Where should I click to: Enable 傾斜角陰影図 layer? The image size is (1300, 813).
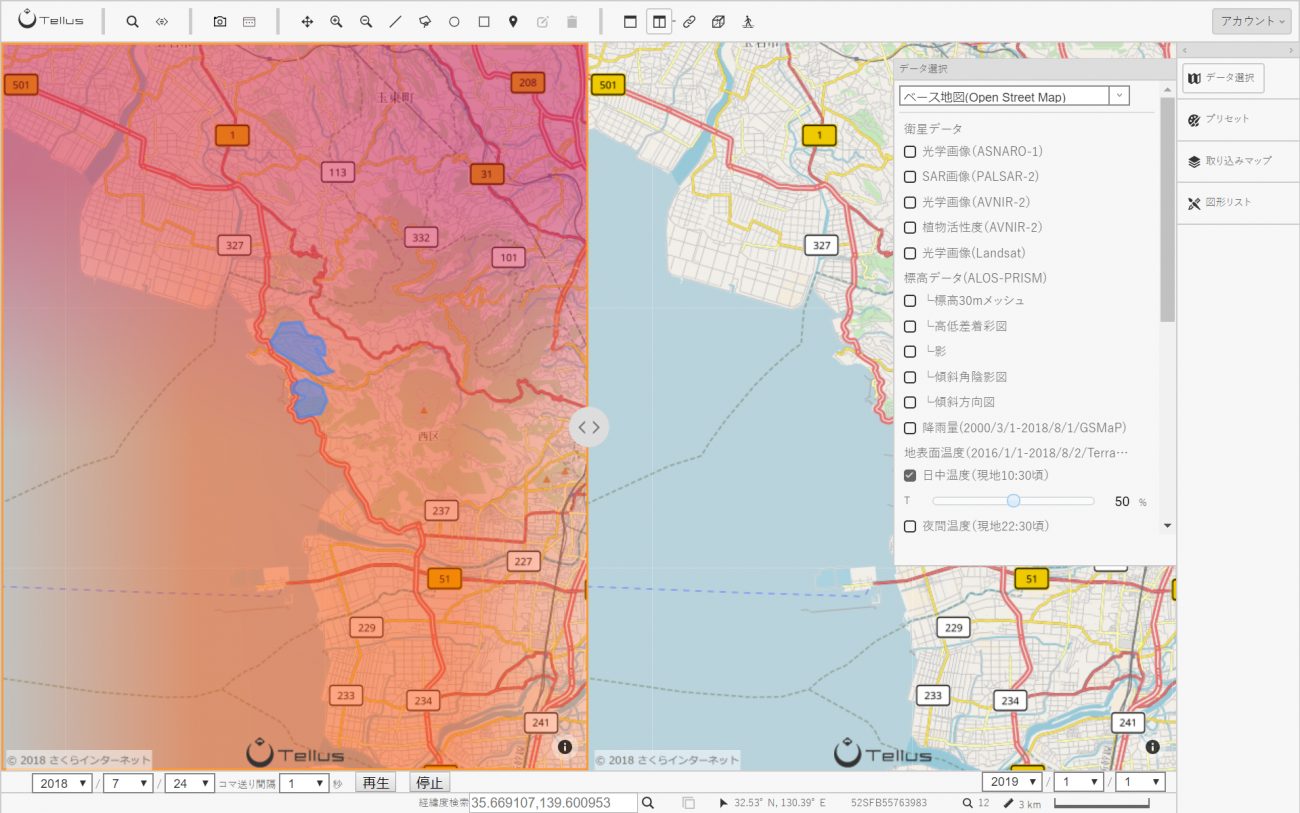910,378
